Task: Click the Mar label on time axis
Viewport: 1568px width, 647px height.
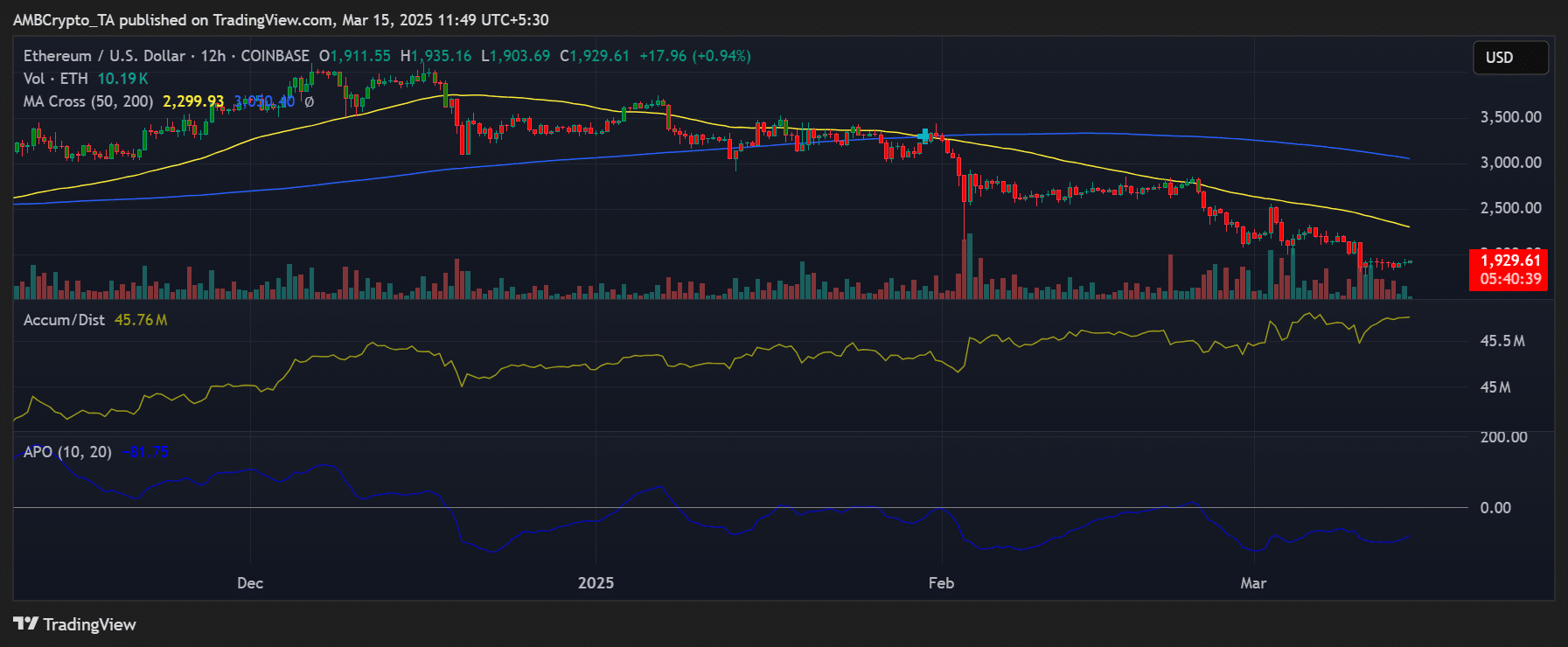Action: click(x=1253, y=583)
